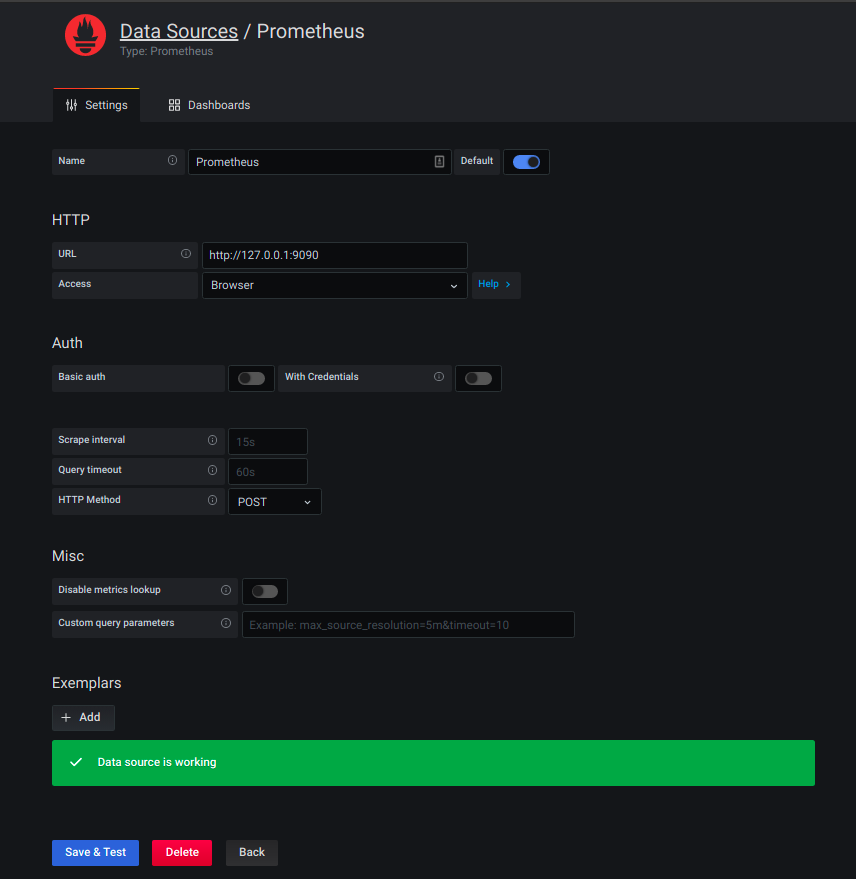Click the Name input containing Prometheus
The width and height of the screenshot is (856, 879).
(320, 162)
